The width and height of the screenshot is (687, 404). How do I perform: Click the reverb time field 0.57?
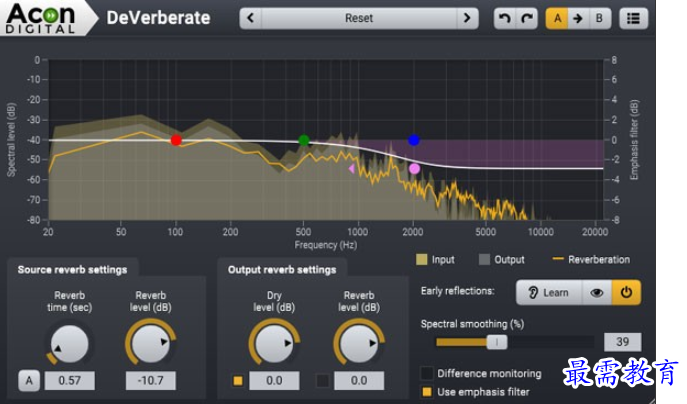(70, 380)
